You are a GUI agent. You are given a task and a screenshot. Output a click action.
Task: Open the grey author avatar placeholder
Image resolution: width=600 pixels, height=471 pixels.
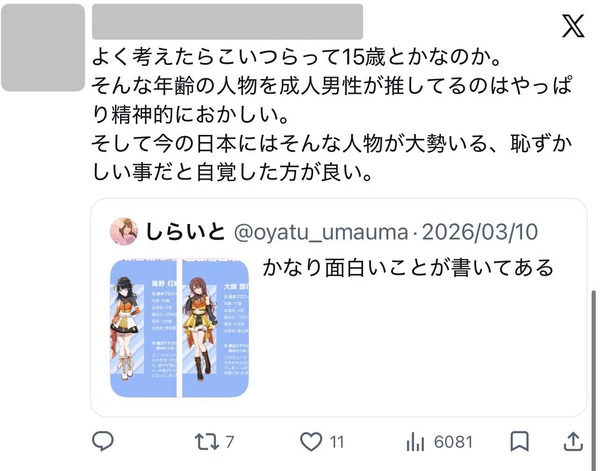[x=43, y=48]
